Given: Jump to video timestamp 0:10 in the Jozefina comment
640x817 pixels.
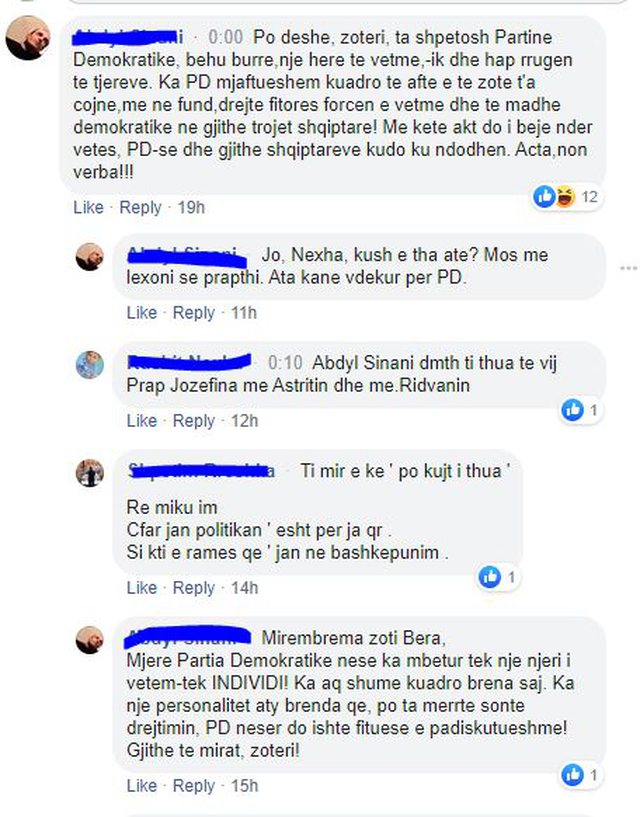Looking at the screenshot, I should point(285,363).
